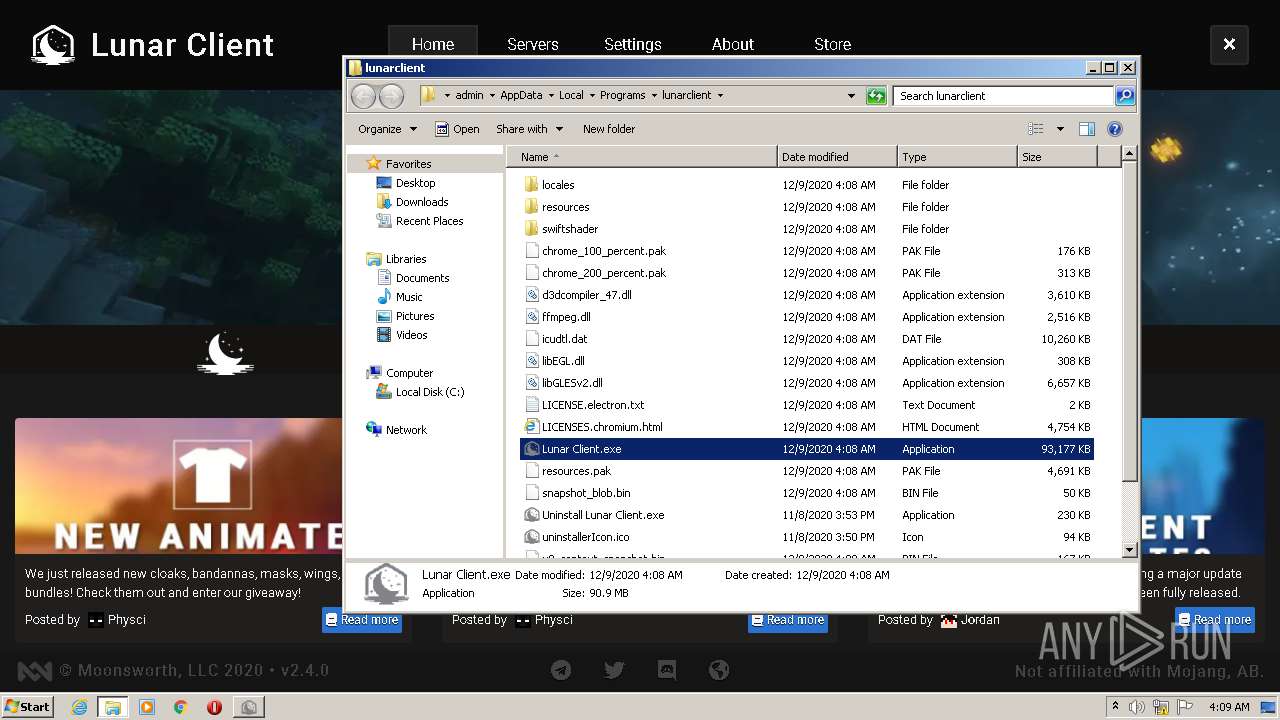Sort files by the Size column

[x=1057, y=157]
